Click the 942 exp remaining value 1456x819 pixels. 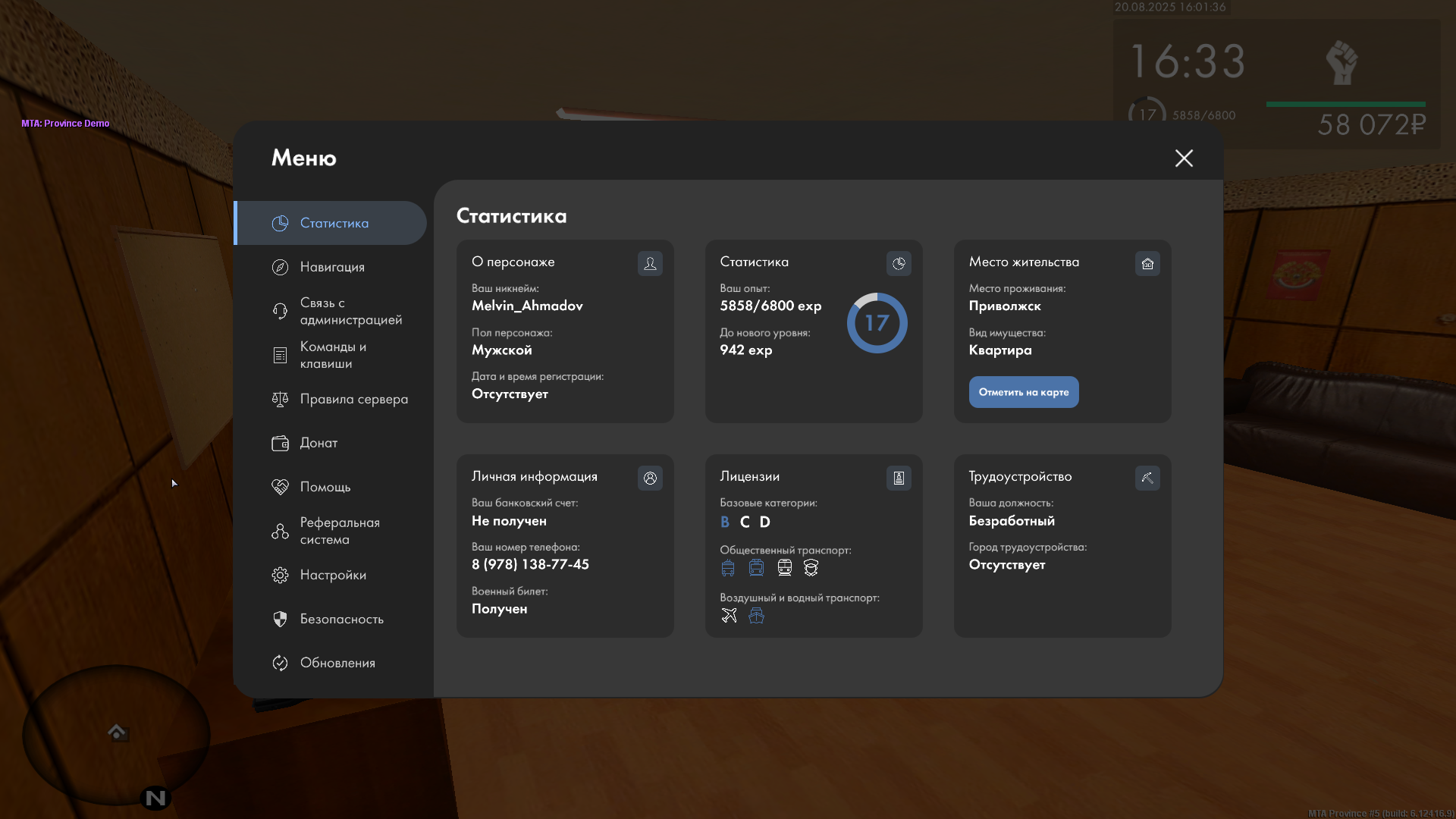[x=746, y=350]
